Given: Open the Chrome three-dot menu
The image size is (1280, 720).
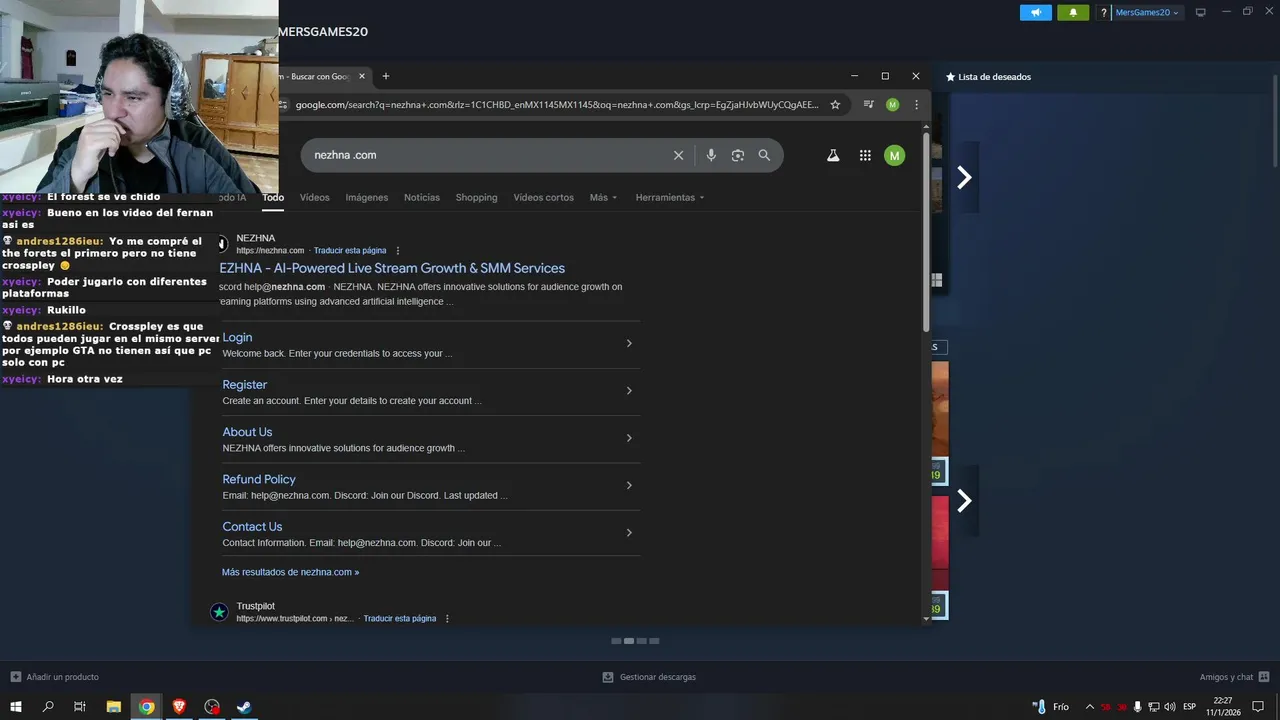Looking at the screenshot, I should tap(916, 104).
